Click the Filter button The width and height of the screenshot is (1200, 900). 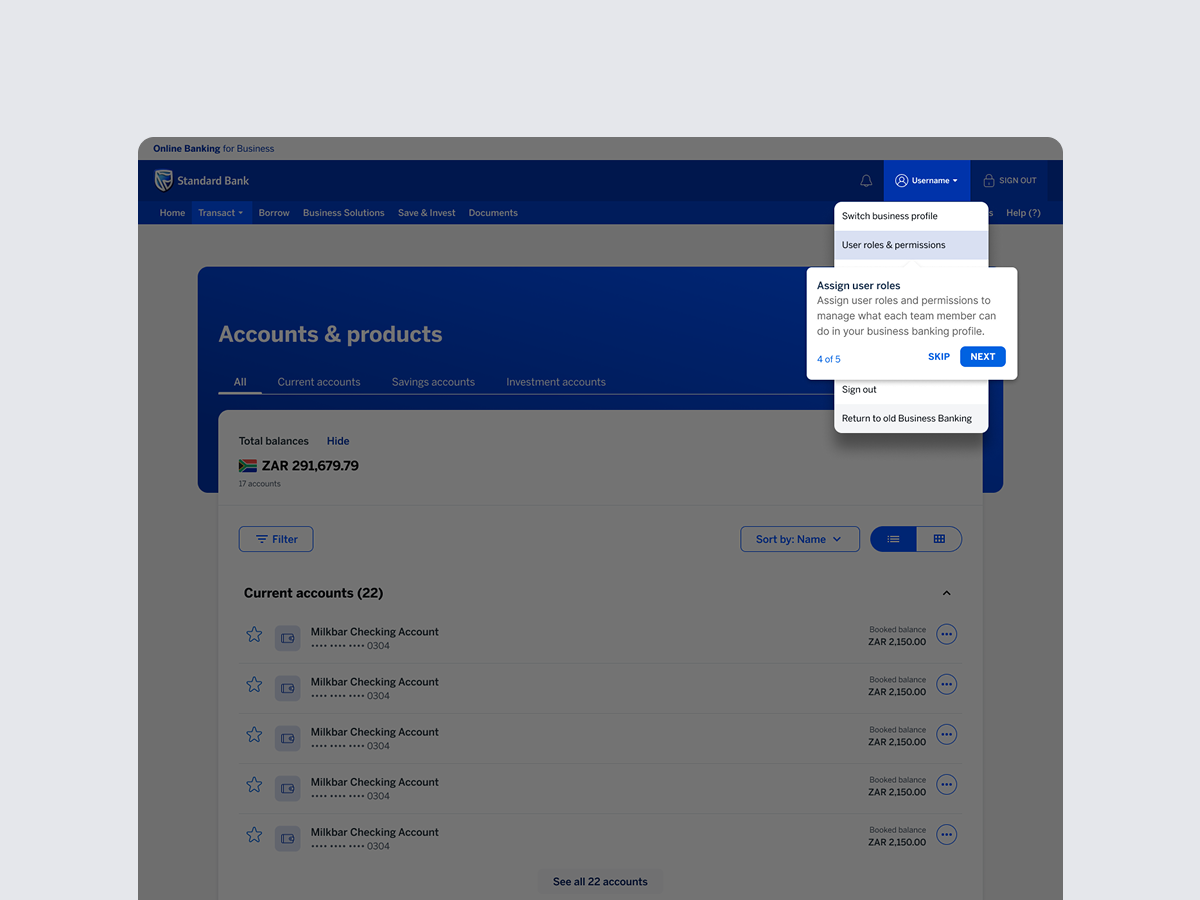(276, 539)
